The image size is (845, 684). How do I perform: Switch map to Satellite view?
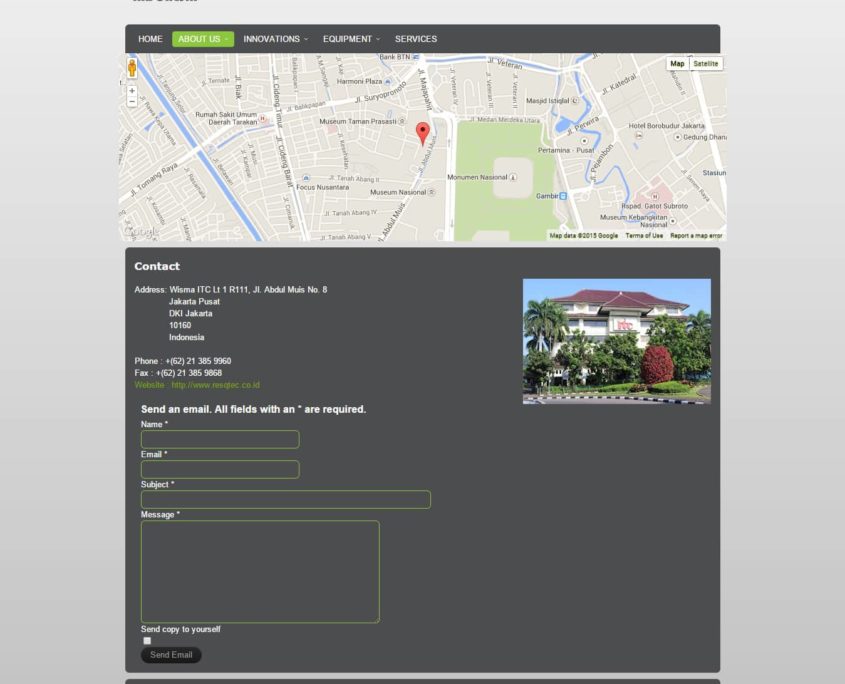pyautogui.click(x=705, y=64)
